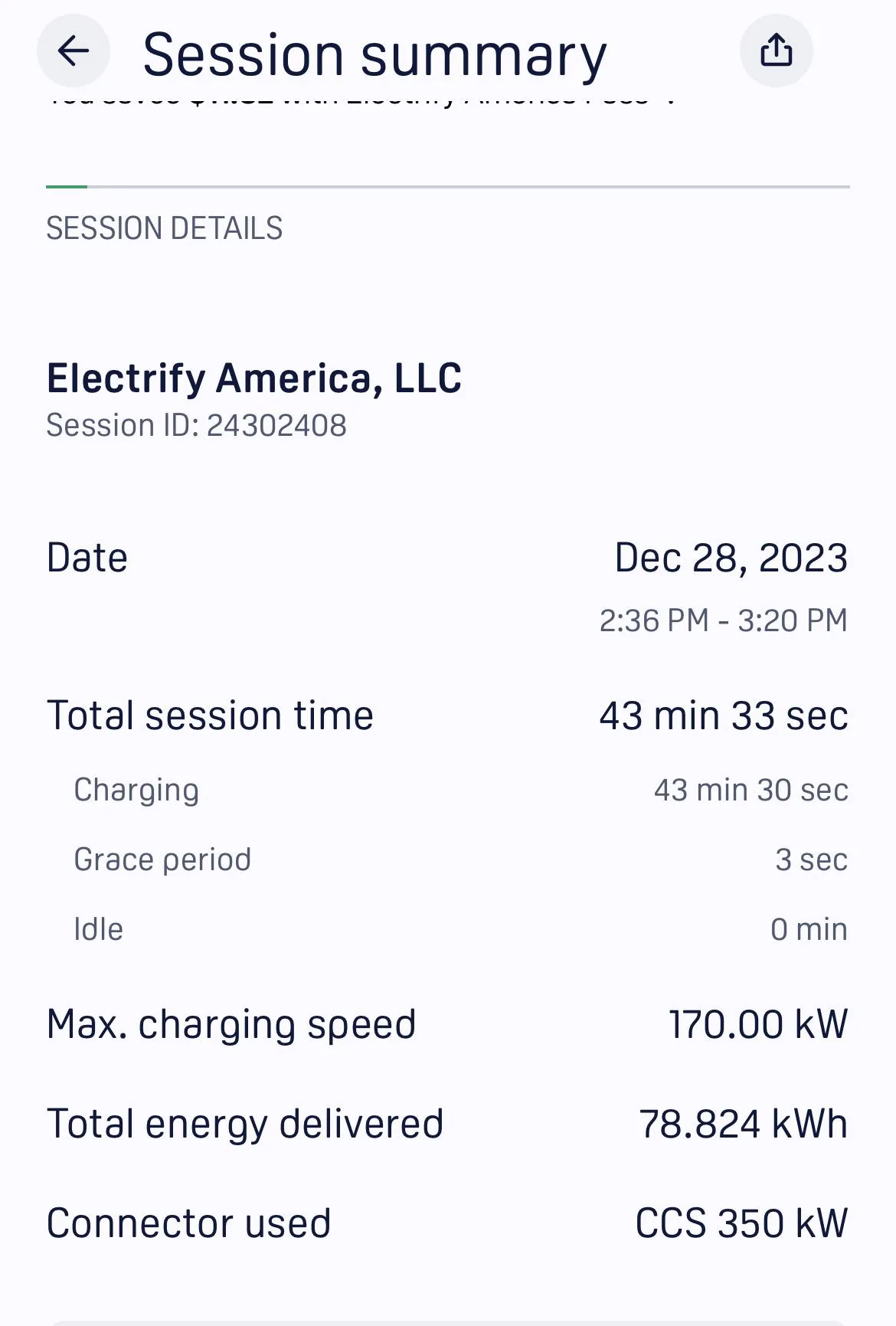Select the Max. charging speed label
Image resolution: width=896 pixels, height=1326 pixels.
pos(231,1025)
